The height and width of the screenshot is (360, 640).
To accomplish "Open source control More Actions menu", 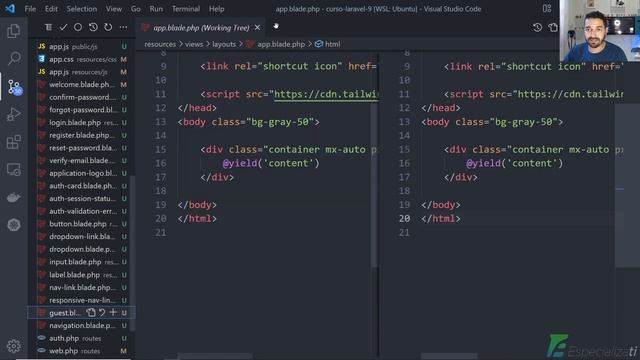I will click(123, 27).
